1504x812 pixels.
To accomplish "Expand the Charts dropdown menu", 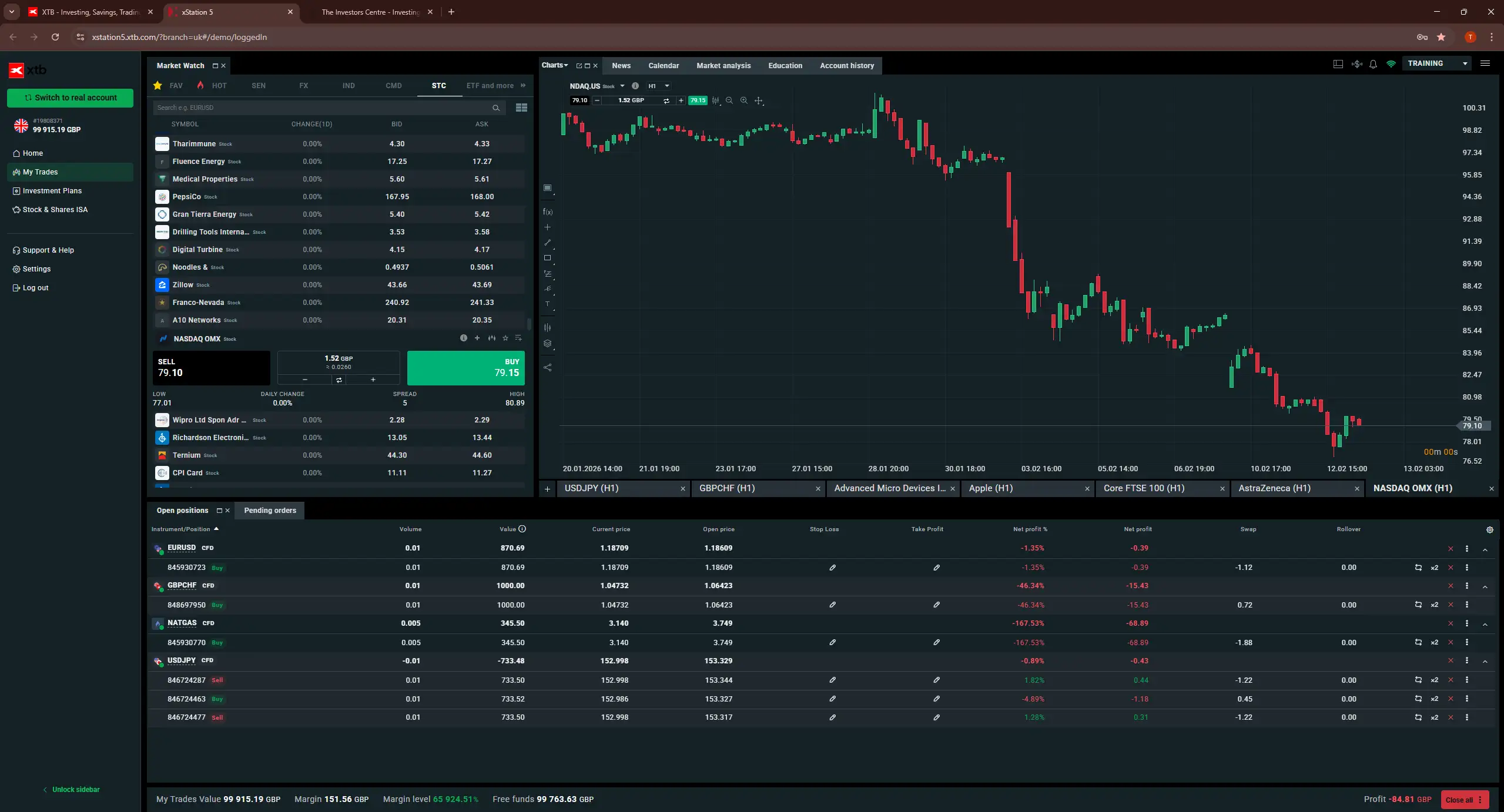I will coord(553,65).
